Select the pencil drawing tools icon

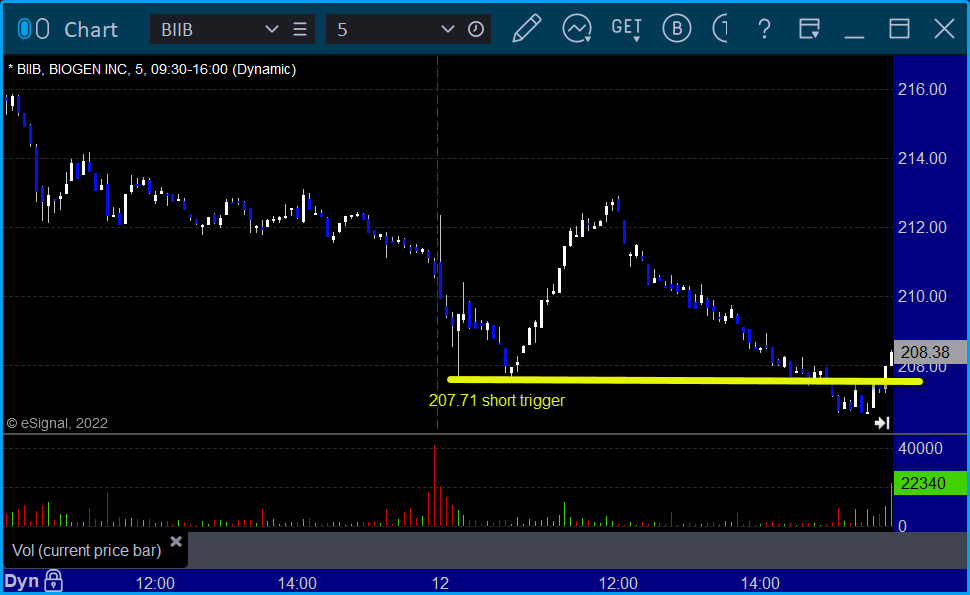pos(526,28)
